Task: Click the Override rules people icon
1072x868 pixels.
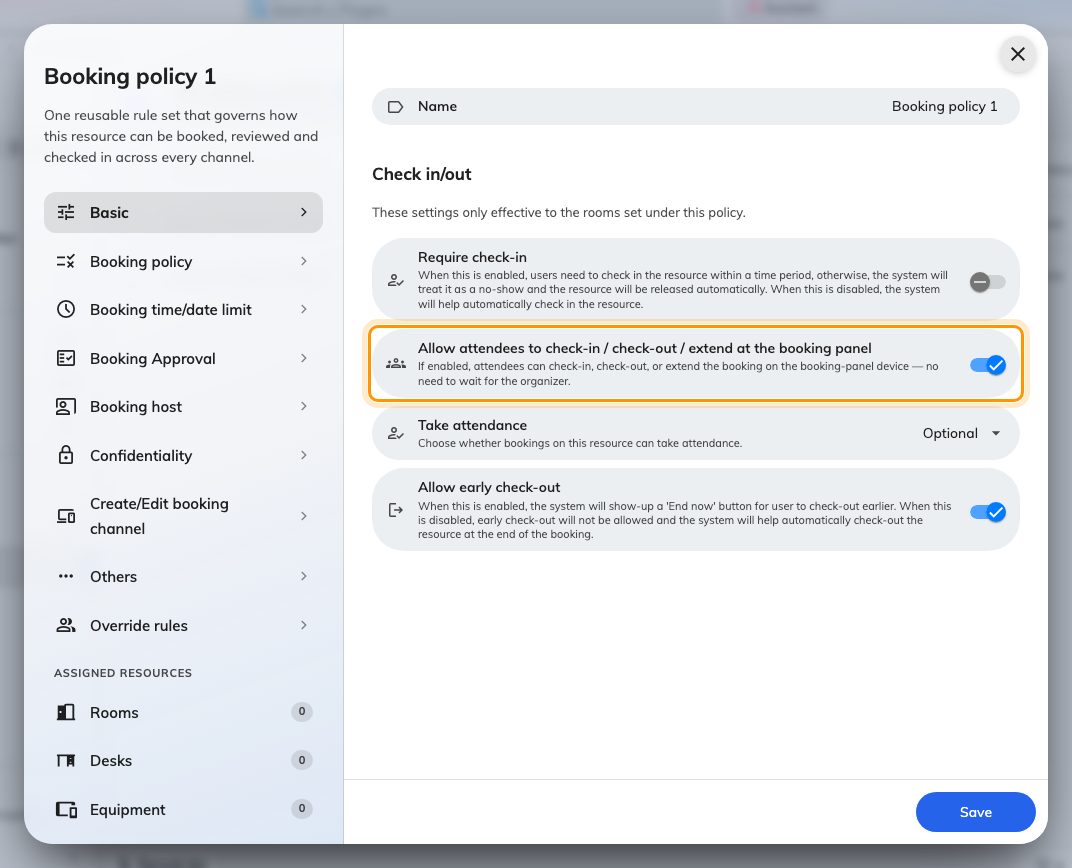Action: tap(66, 625)
